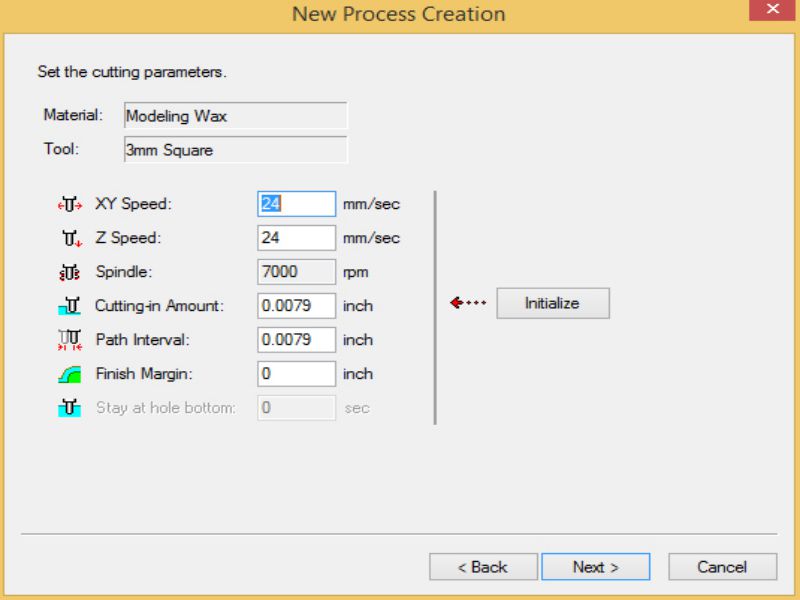
Task: Click the Spindle rpm field
Action: pyautogui.click(x=297, y=272)
